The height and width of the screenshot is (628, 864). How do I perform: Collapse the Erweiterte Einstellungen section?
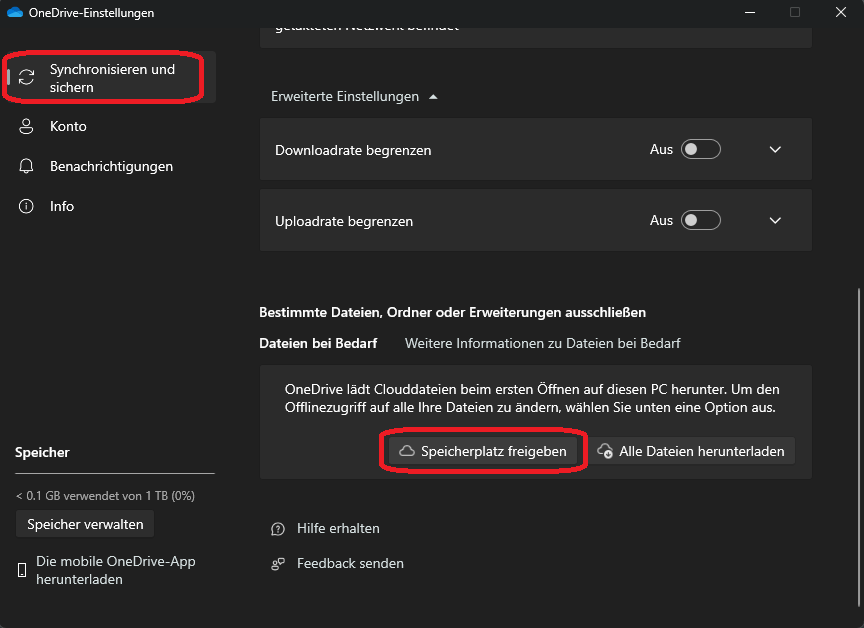coord(354,96)
